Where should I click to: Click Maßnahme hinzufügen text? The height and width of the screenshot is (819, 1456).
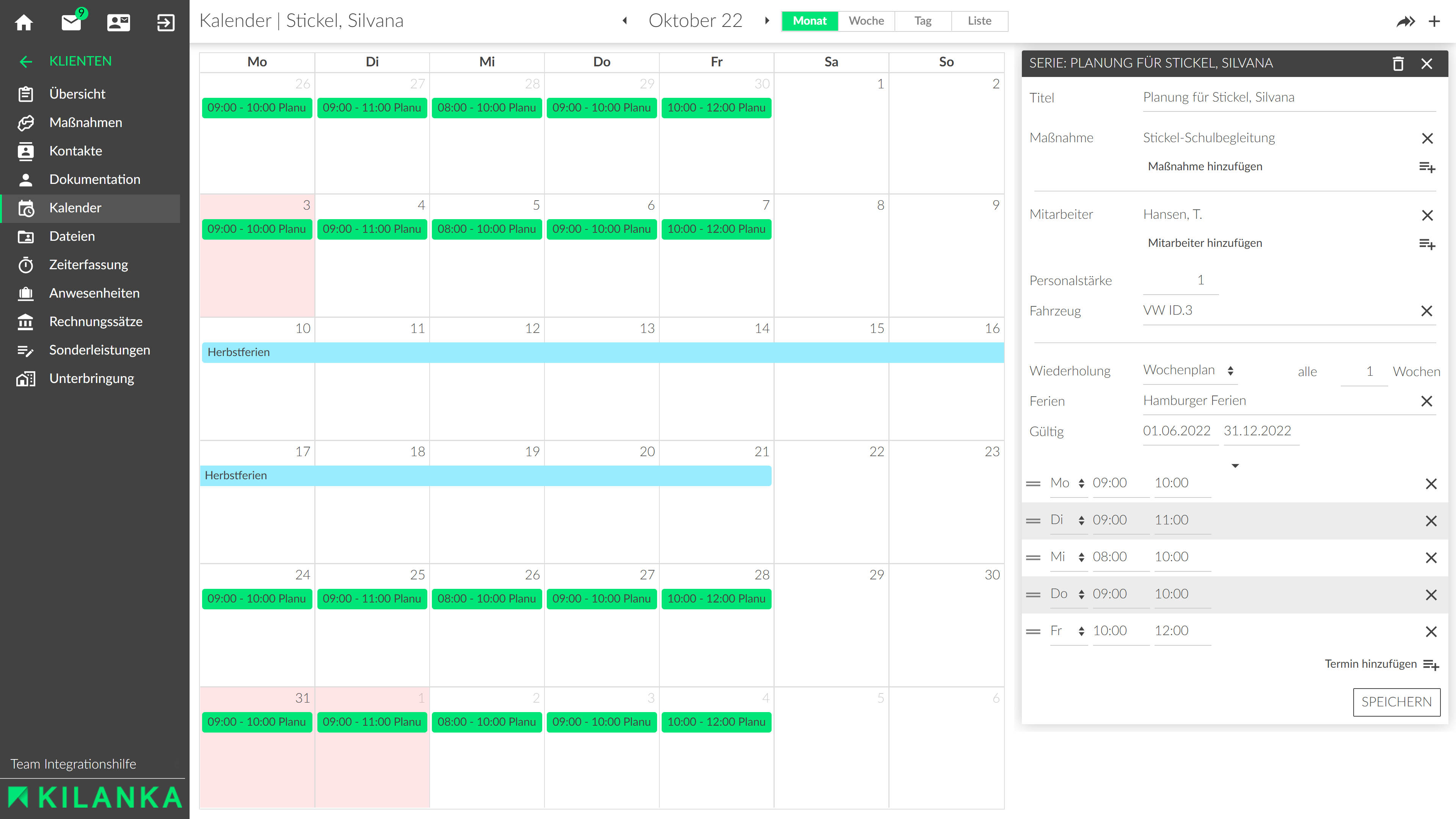pyautogui.click(x=1205, y=166)
